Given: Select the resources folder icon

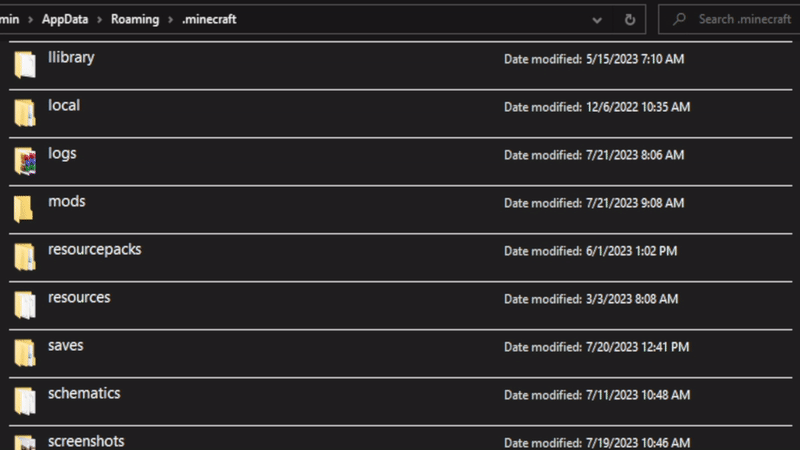Looking at the screenshot, I should (25, 304).
